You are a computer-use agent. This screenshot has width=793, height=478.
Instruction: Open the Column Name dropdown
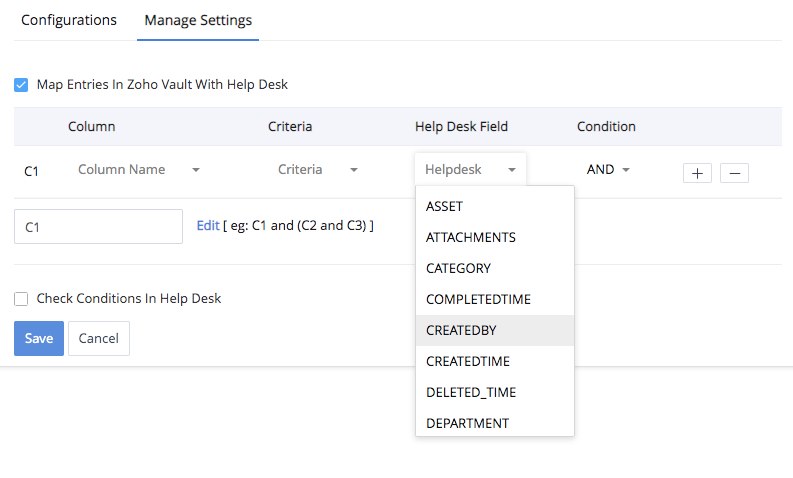pyautogui.click(x=139, y=170)
